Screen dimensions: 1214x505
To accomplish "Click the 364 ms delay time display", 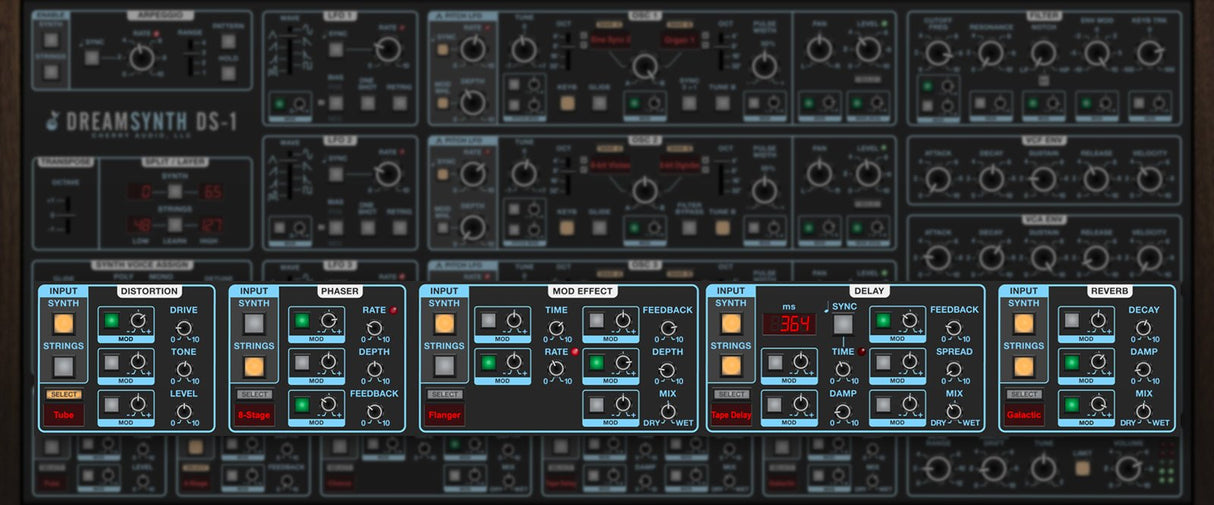I will click(x=789, y=324).
